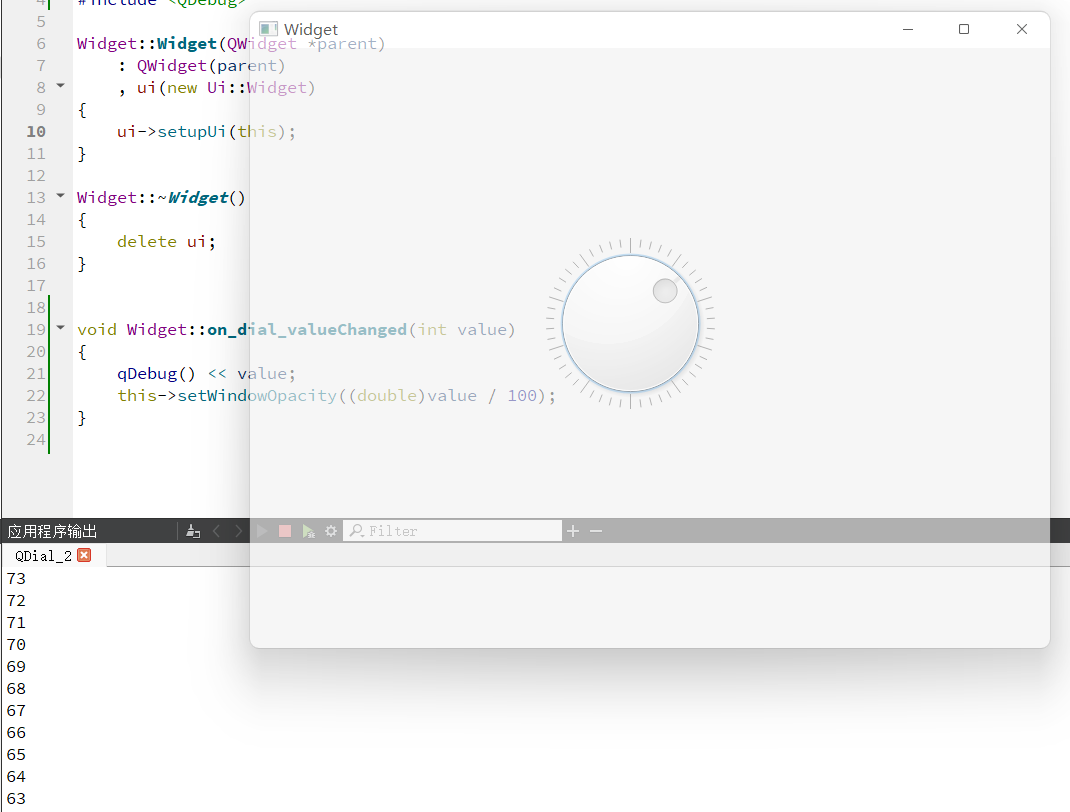Click output value 65

pos(16,755)
